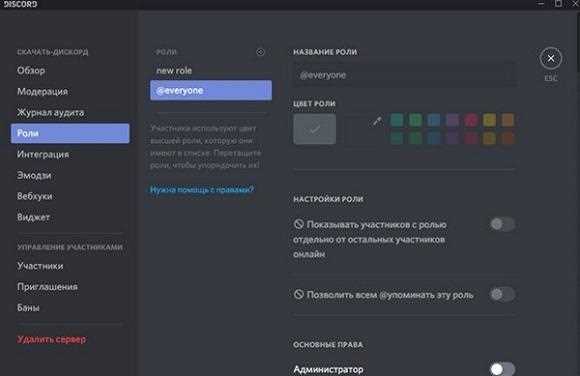
Task: Choose the dark teal swatch, bottom row
Action: (x=397, y=138)
